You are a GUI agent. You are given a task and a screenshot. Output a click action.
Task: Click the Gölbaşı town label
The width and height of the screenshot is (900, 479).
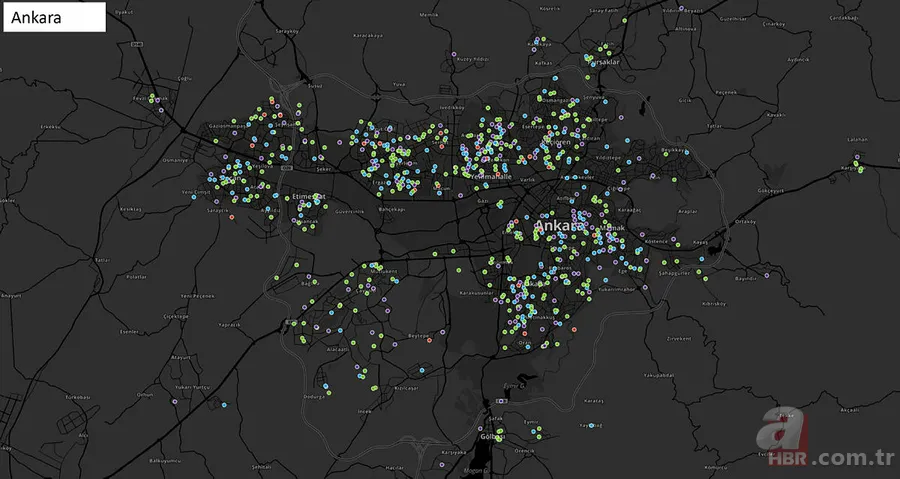pyautogui.click(x=494, y=437)
